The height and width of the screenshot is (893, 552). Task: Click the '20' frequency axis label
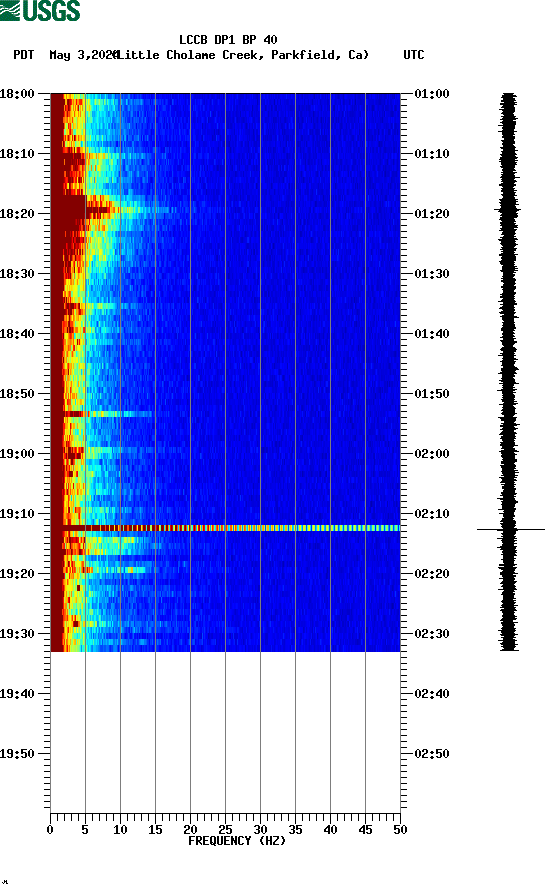point(190,830)
